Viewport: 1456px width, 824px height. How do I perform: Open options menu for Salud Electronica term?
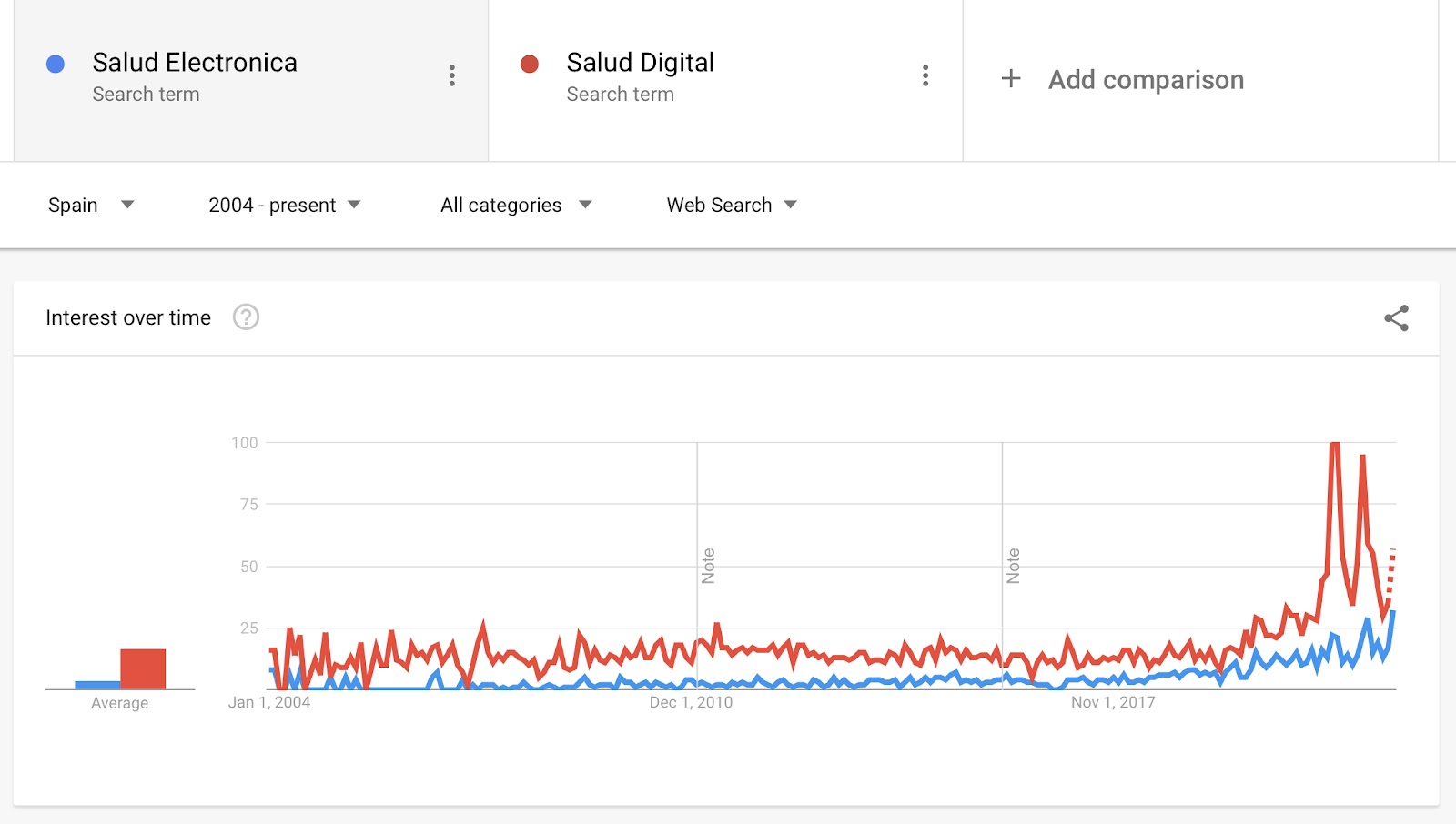point(452,75)
